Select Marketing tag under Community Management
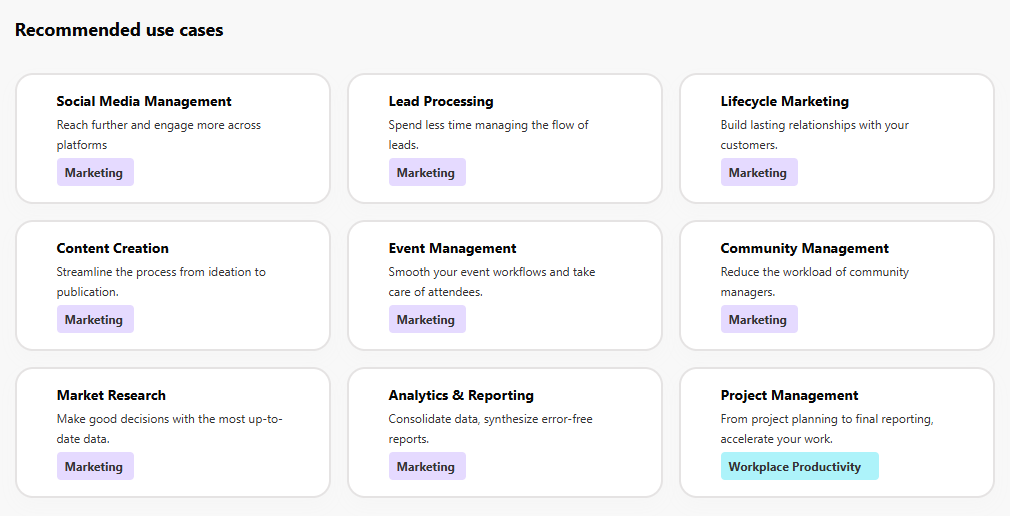 [758, 320]
